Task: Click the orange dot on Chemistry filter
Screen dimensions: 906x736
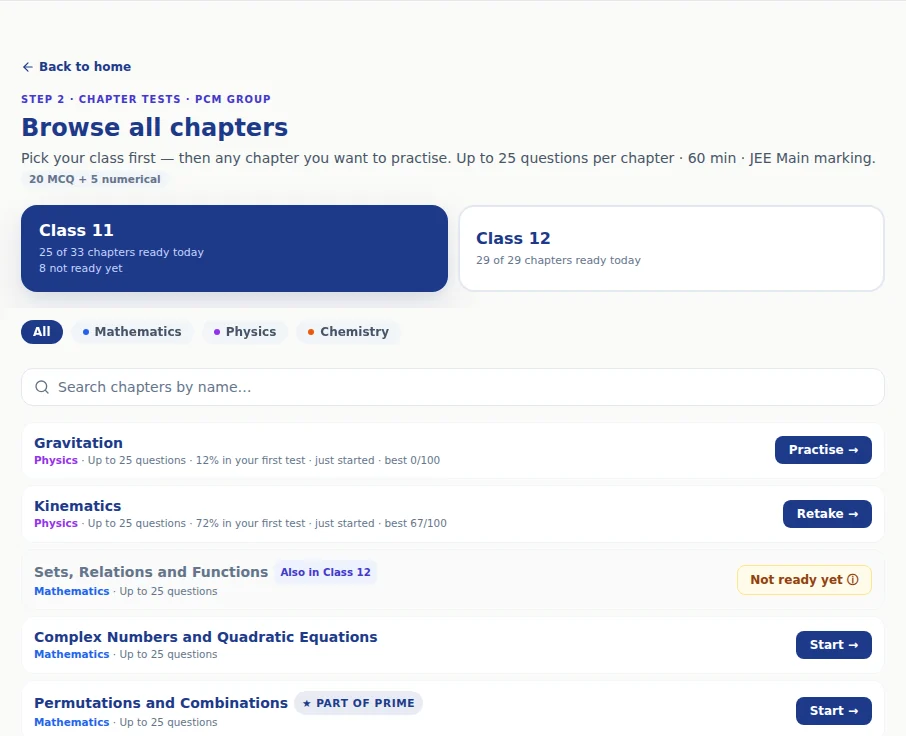Action: tap(311, 332)
